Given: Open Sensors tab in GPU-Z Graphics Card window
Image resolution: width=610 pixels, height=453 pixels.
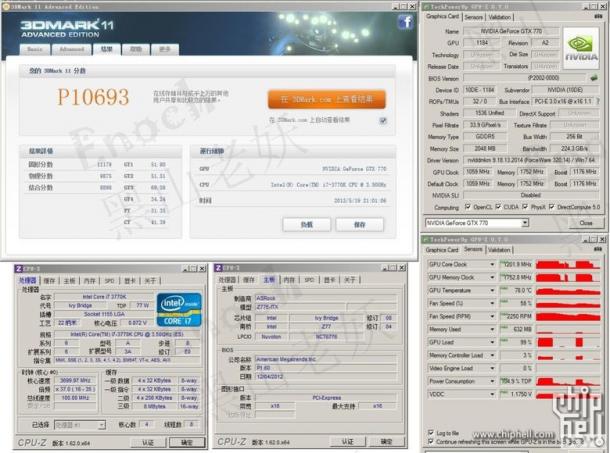Looking at the screenshot, I should pyautogui.click(x=473, y=17).
